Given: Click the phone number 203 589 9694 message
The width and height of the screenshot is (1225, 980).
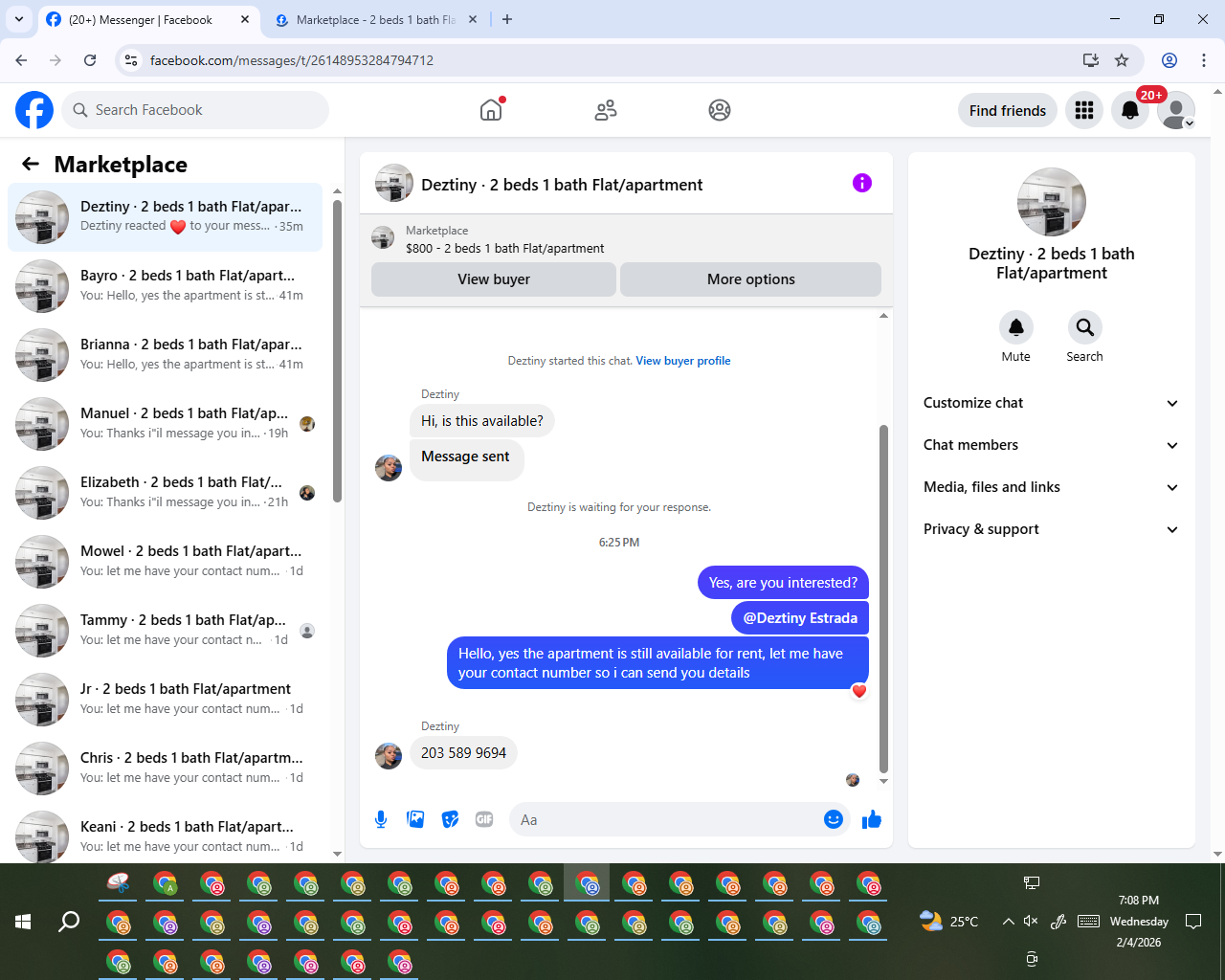Looking at the screenshot, I should [x=464, y=753].
